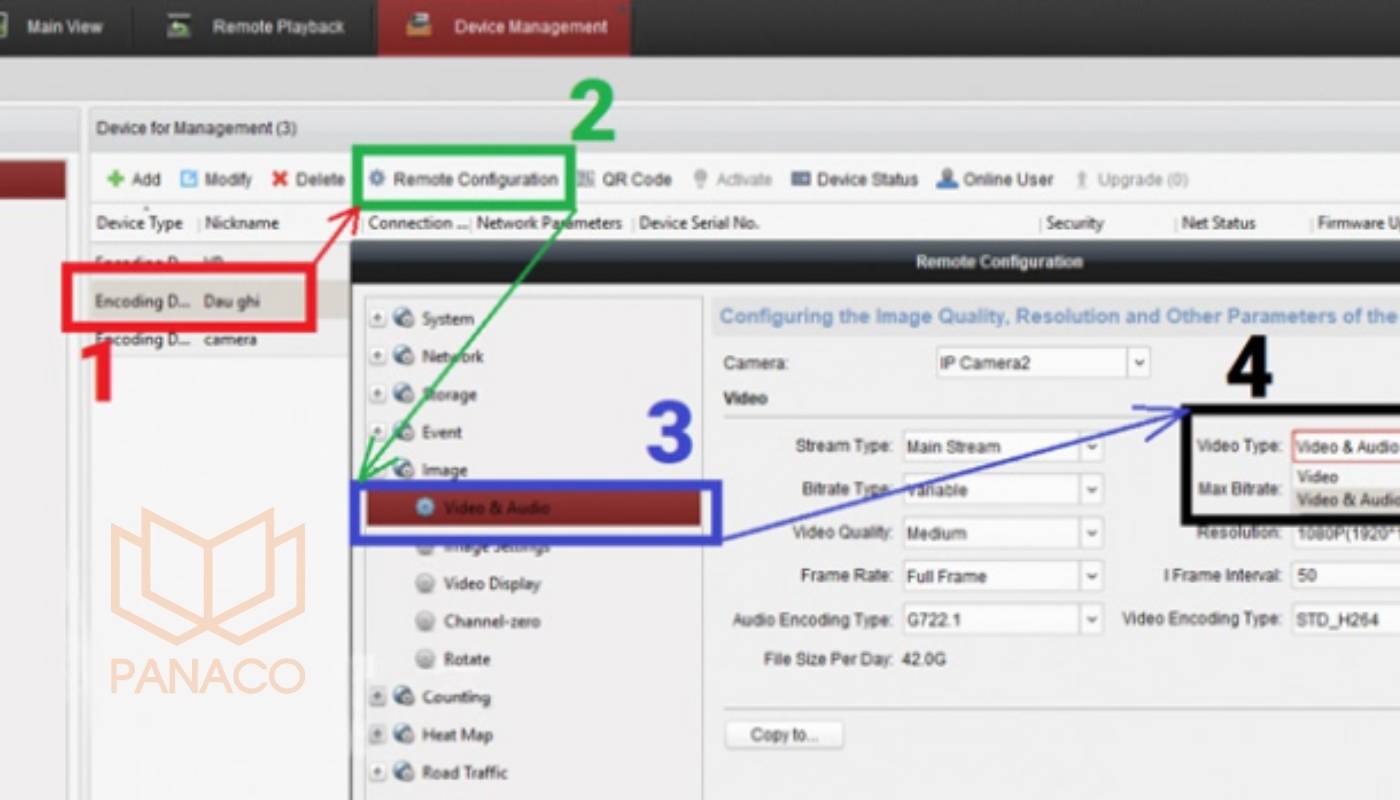Click the red X Delete icon
This screenshot has height=800, width=1400.
coord(280,180)
